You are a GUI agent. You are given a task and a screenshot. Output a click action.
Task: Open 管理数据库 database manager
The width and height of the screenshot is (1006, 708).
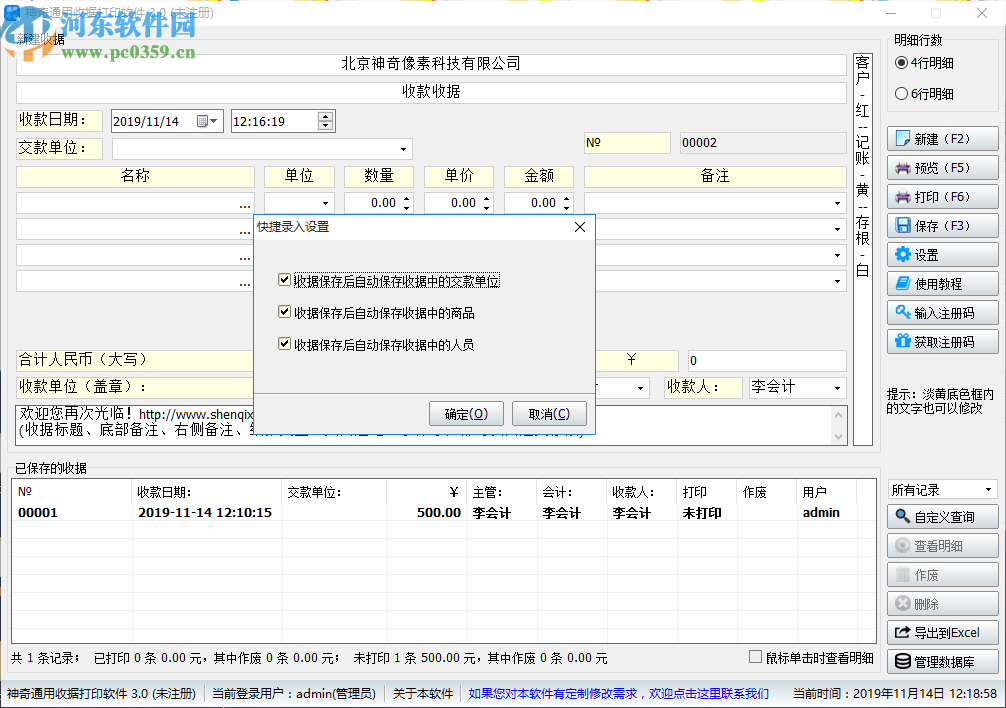coord(943,661)
